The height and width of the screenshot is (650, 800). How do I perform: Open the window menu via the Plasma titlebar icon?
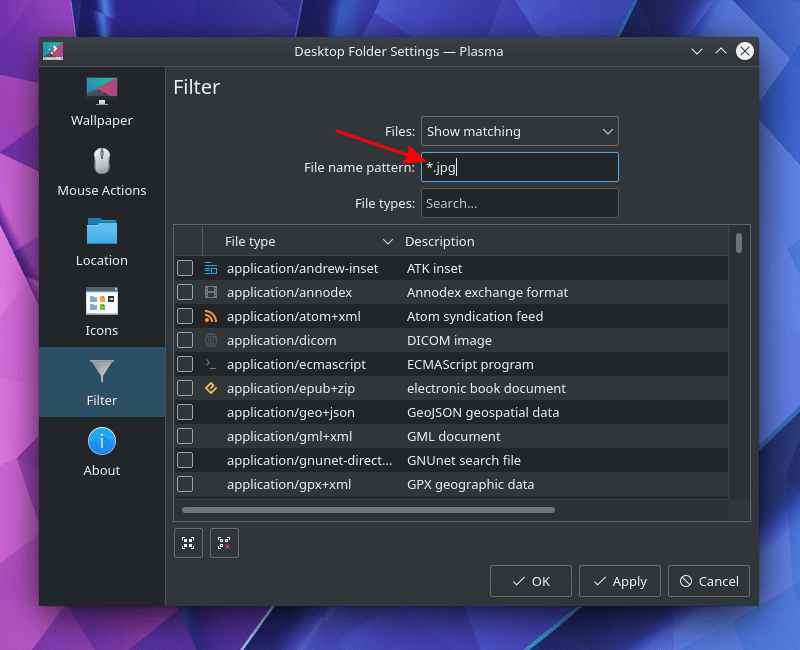click(x=53, y=51)
